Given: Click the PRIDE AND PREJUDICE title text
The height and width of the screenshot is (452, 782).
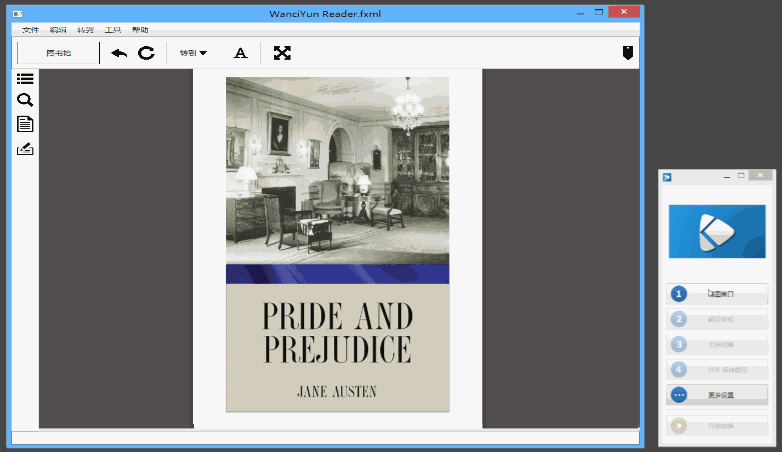Looking at the screenshot, I should tap(338, 333).
